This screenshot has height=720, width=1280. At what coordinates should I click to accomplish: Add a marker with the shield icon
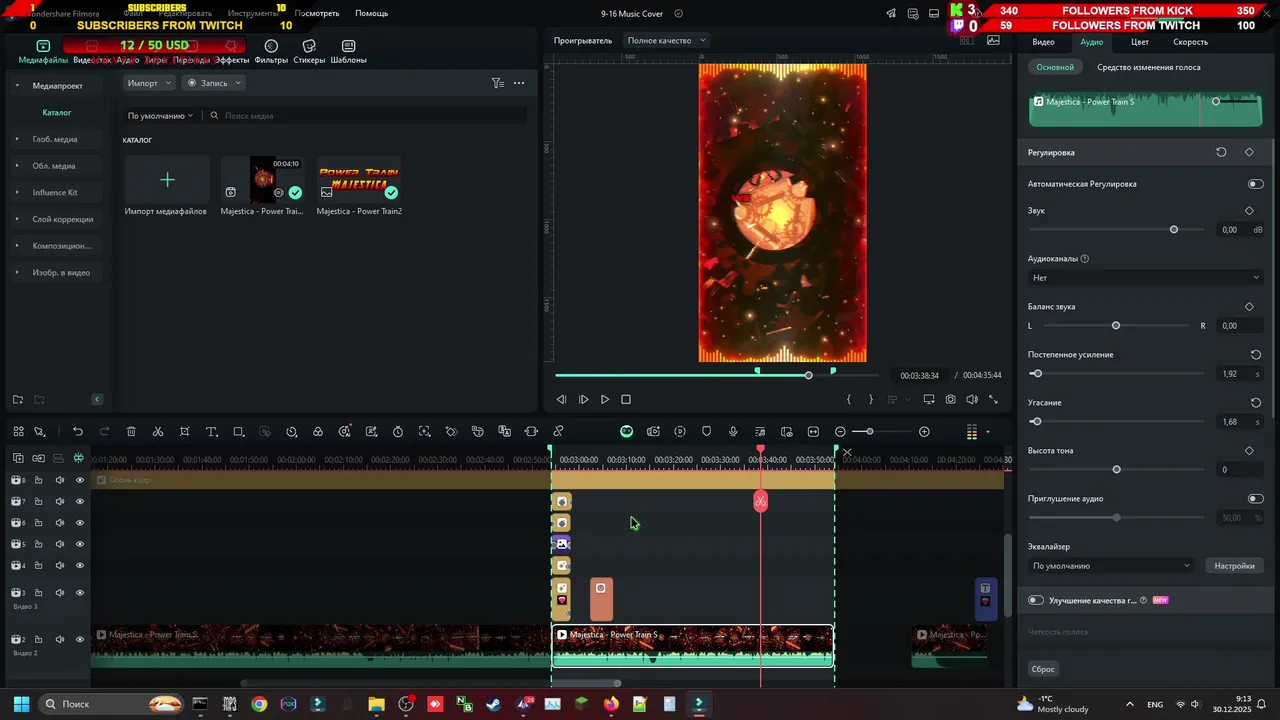coord(707,431)
